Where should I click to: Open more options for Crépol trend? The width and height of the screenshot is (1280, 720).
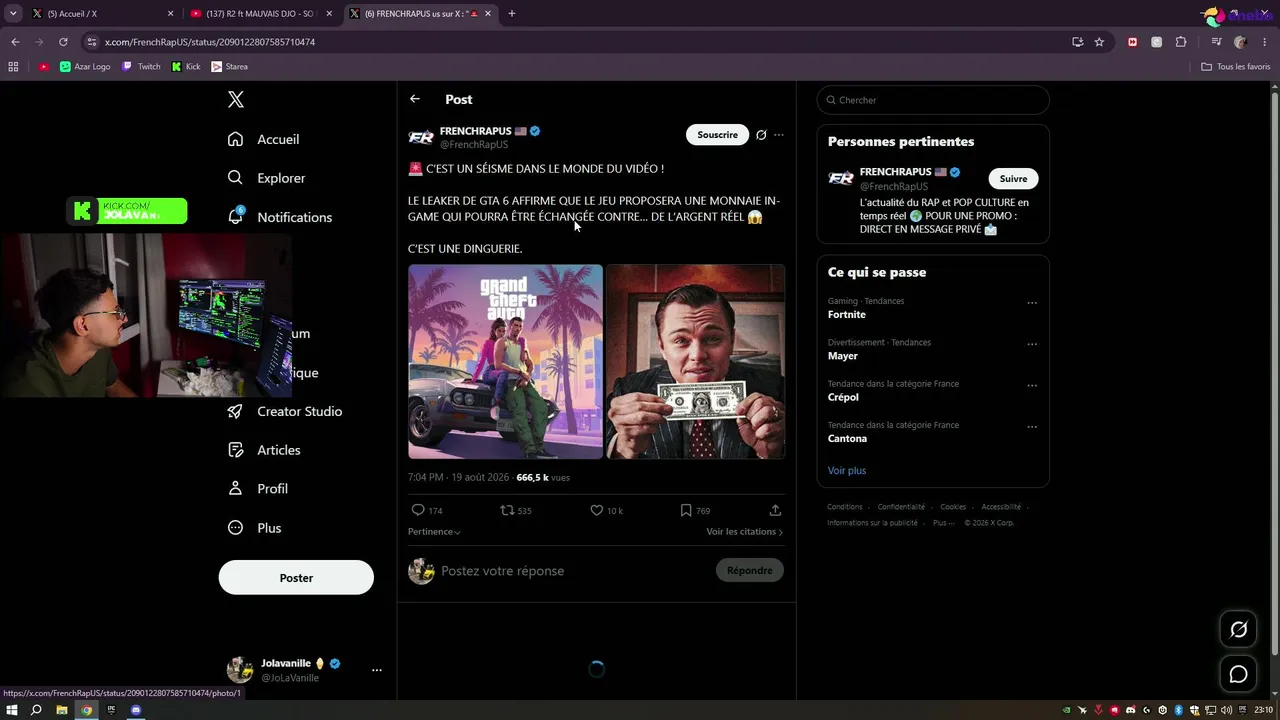tap(1032, 386)
